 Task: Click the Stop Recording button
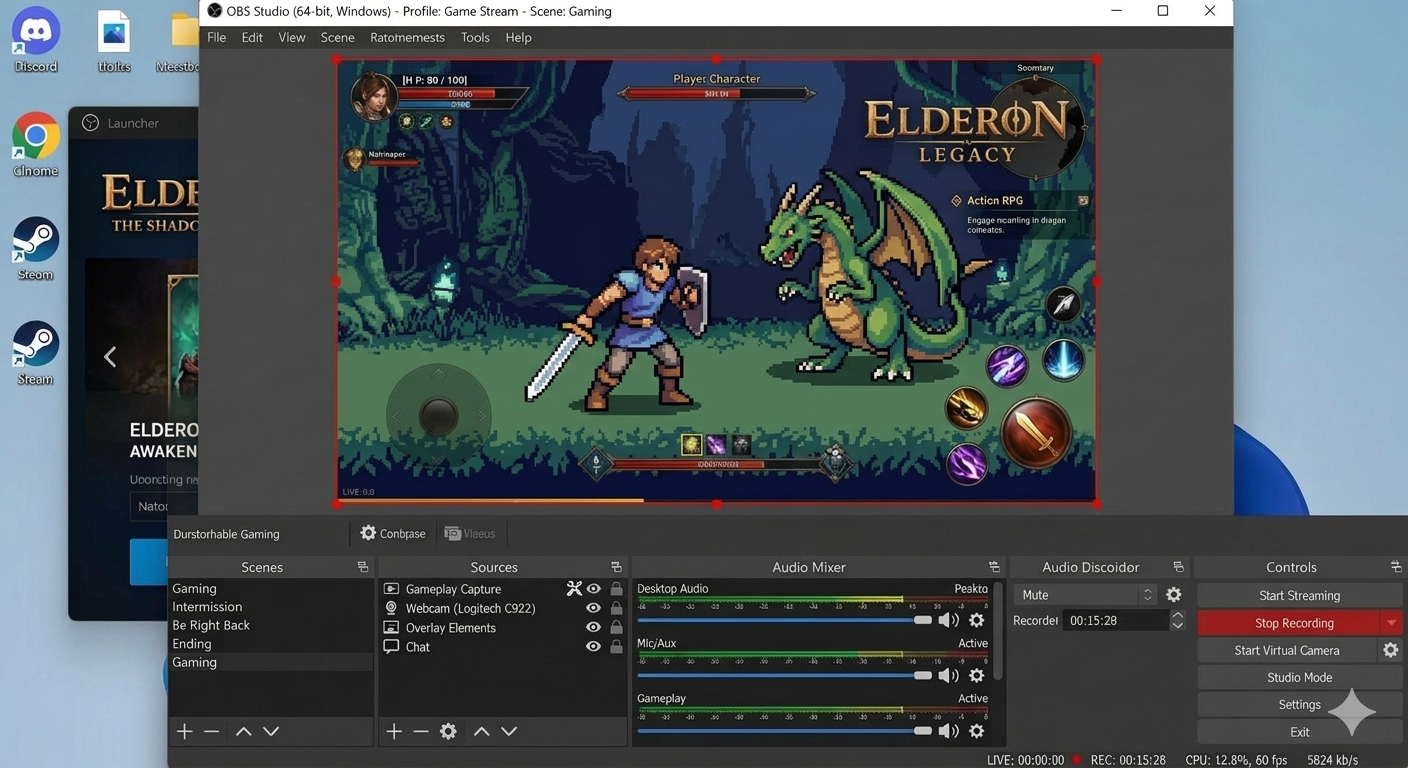[1289, 623]
